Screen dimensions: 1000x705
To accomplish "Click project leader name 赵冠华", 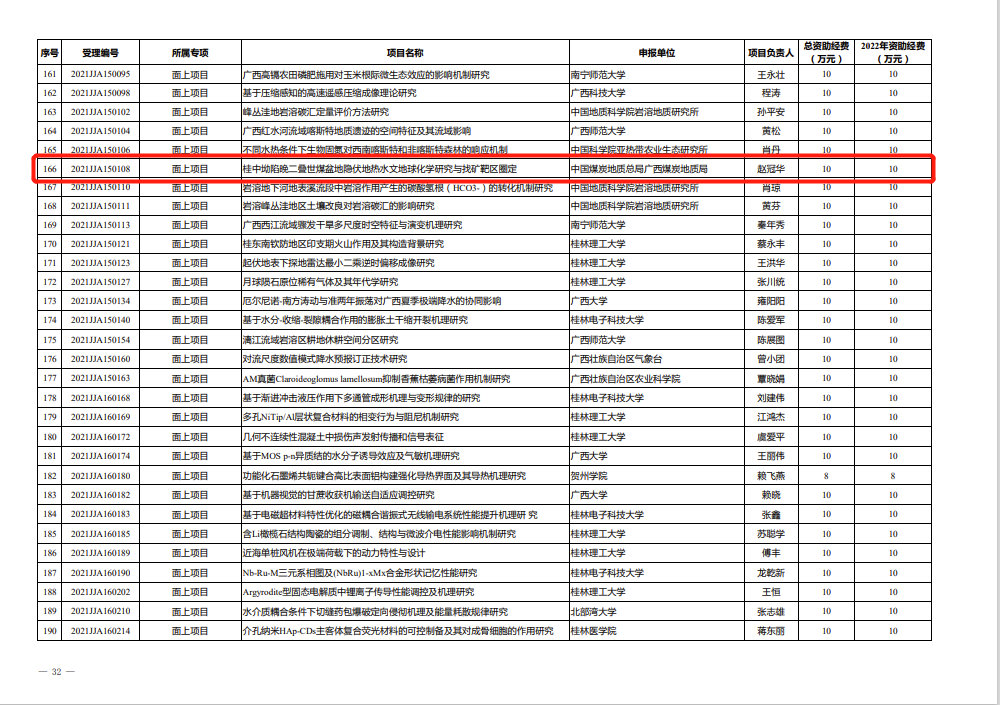I will (x=771, y=169).
